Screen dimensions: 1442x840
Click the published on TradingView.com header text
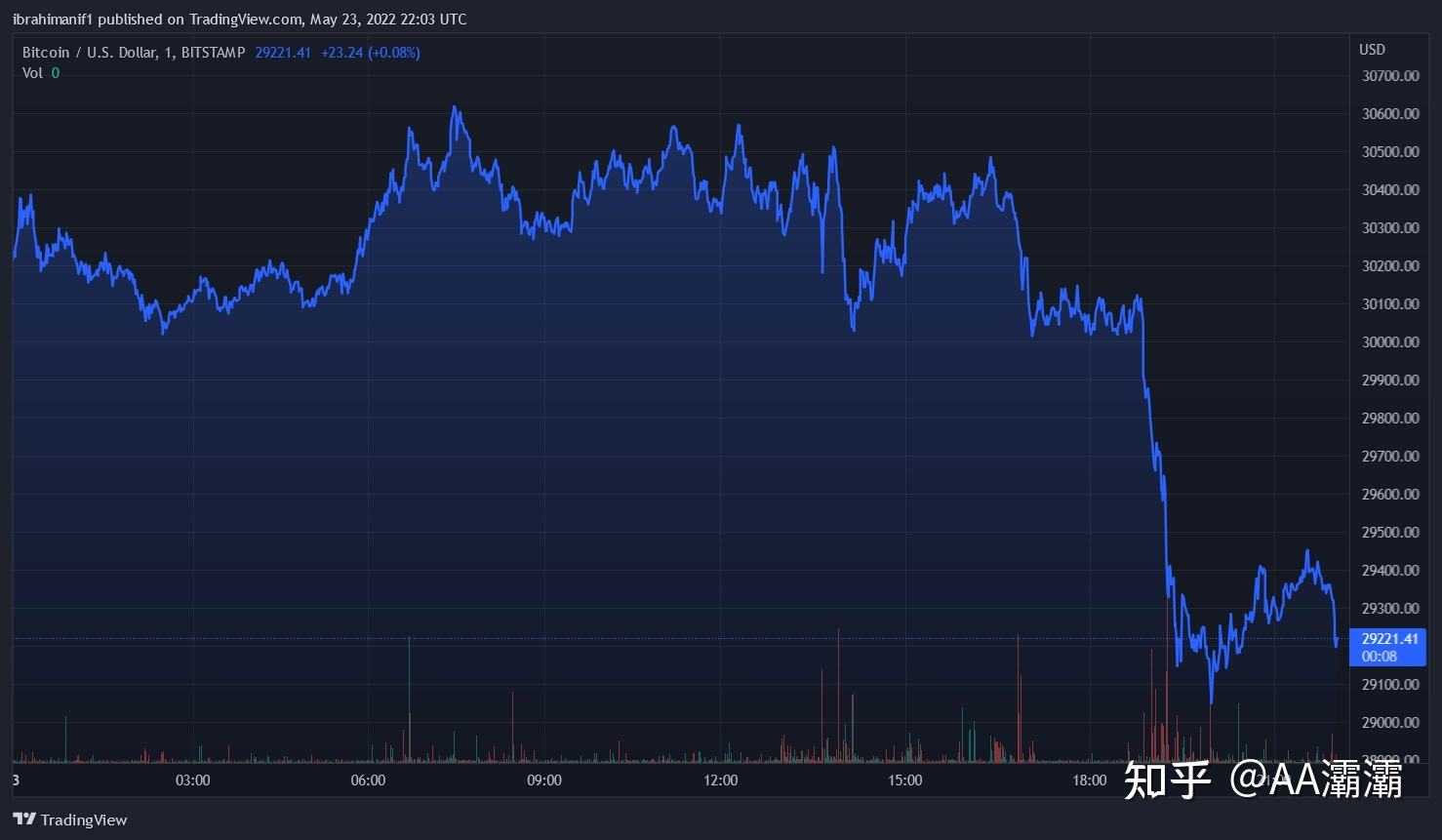(201, 20)
